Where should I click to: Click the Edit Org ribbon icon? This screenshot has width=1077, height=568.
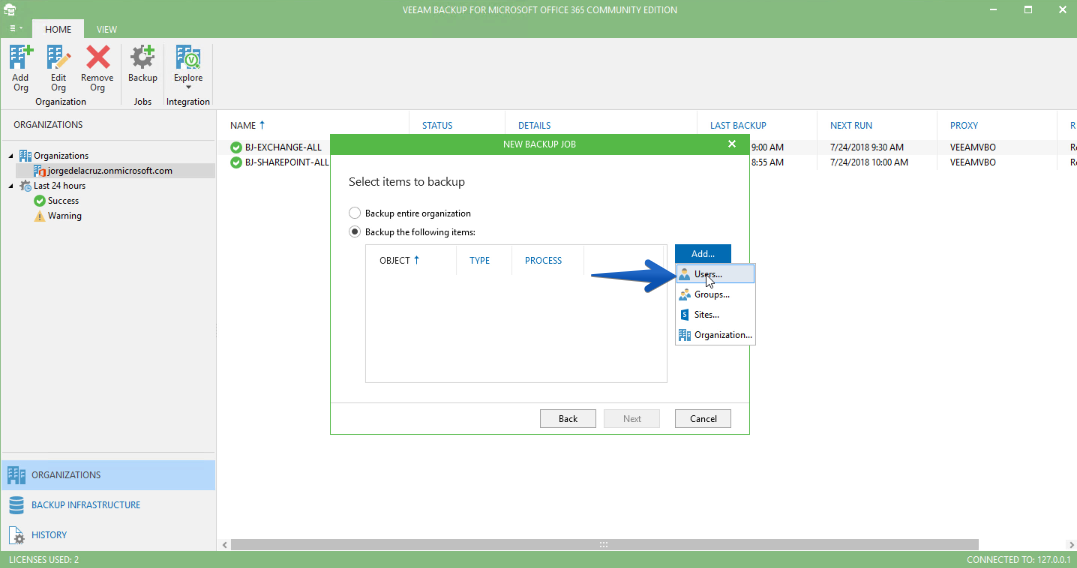coord(58,58)
